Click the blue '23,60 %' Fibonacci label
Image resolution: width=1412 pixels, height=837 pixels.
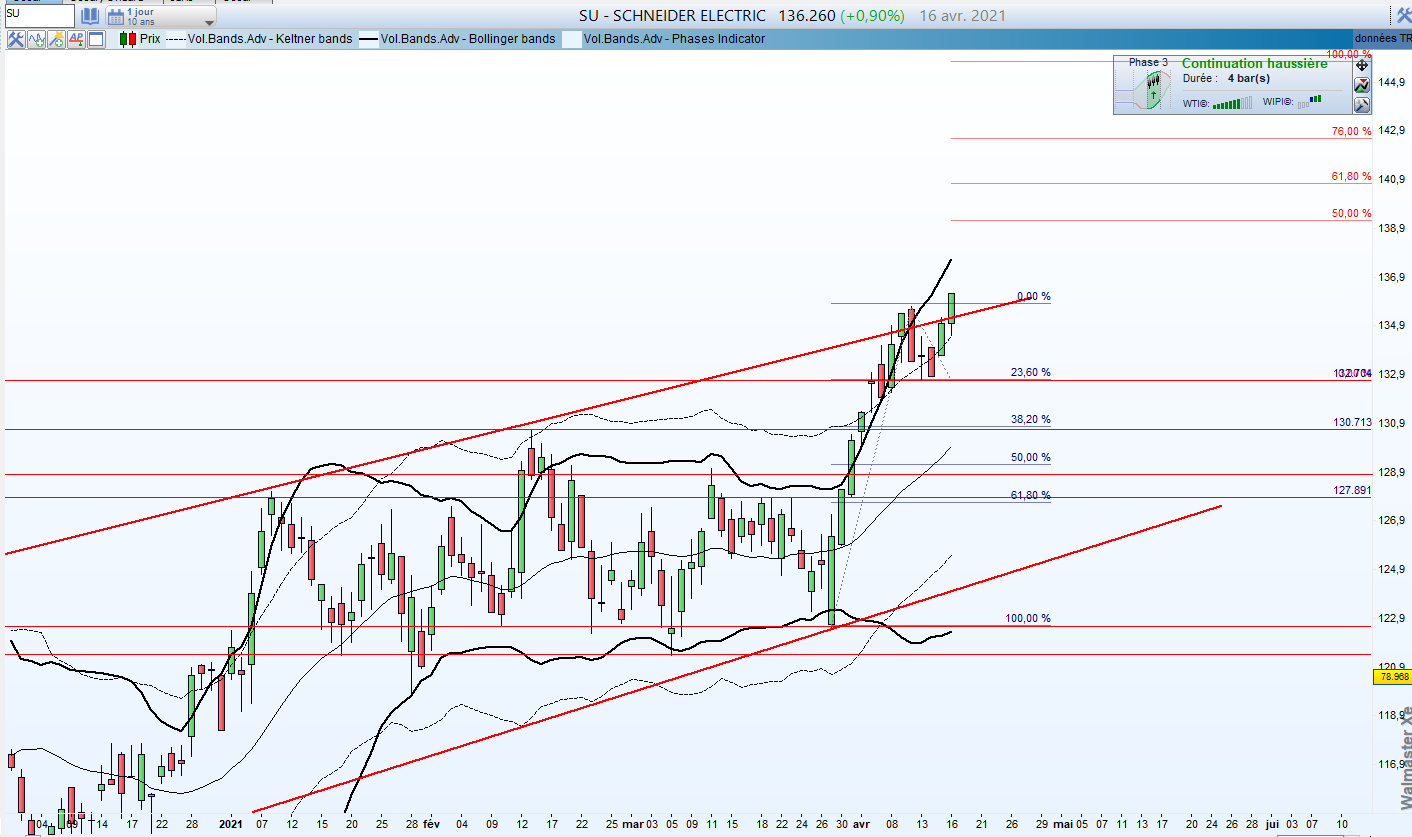(x=1031, y=372)
